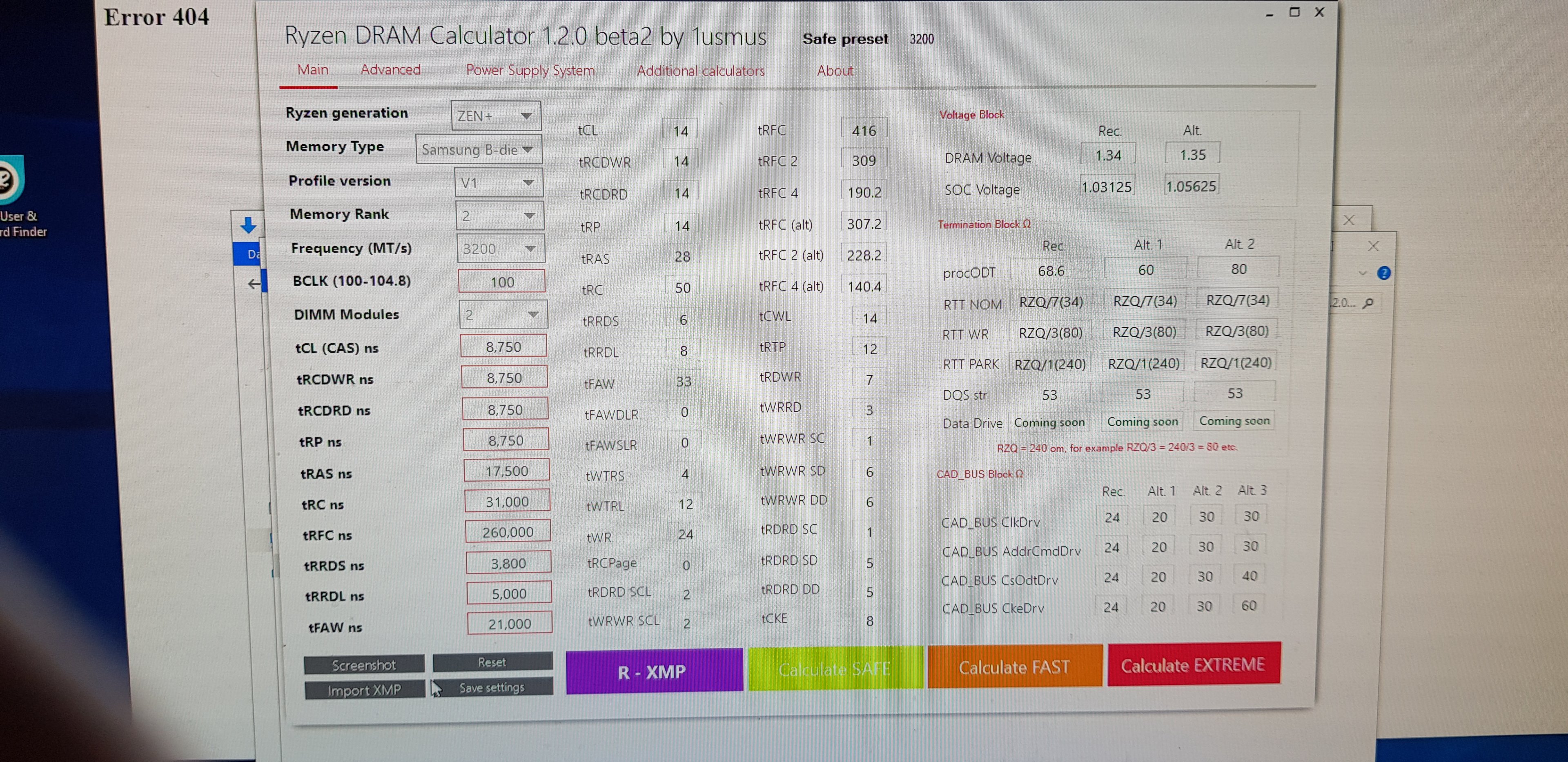Open the Power Supply System tab
Viewport: 1568px width, 762px height.
click(x=530, y=71)
